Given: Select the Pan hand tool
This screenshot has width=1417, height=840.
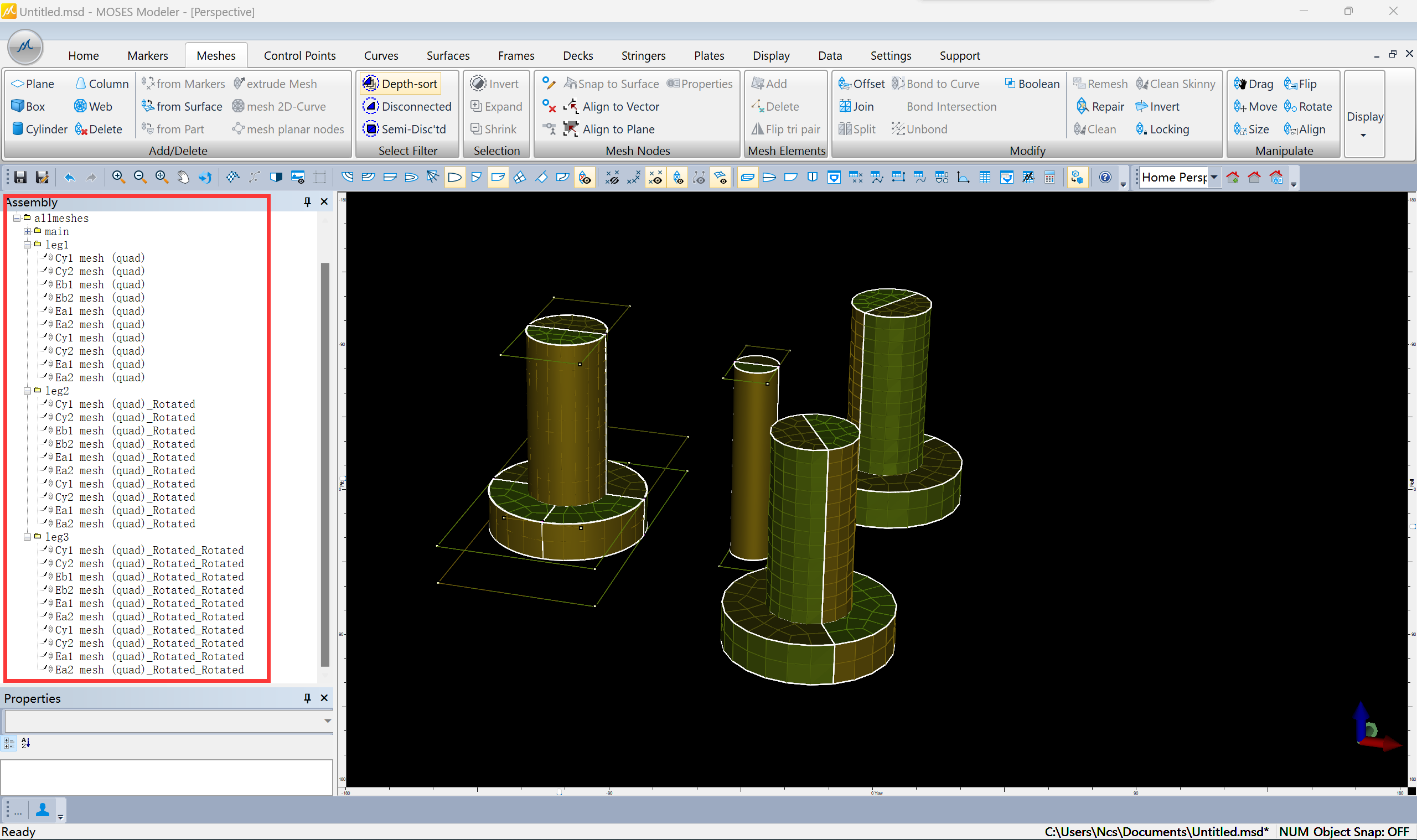Looking at the screenshot, I should [183, 177].
